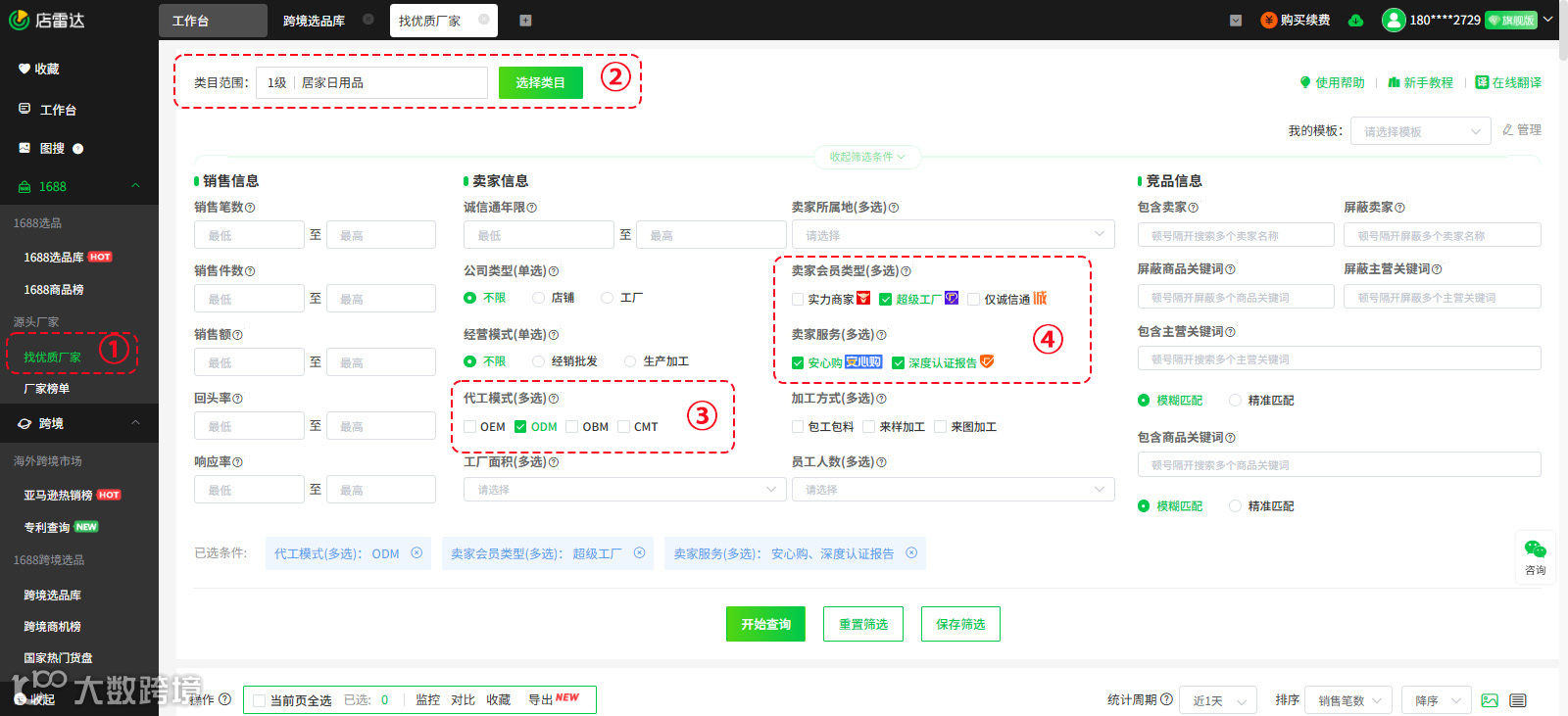Open 1688选品库 in sidebar
The image size is (1568, 716).
click(54, 258)
